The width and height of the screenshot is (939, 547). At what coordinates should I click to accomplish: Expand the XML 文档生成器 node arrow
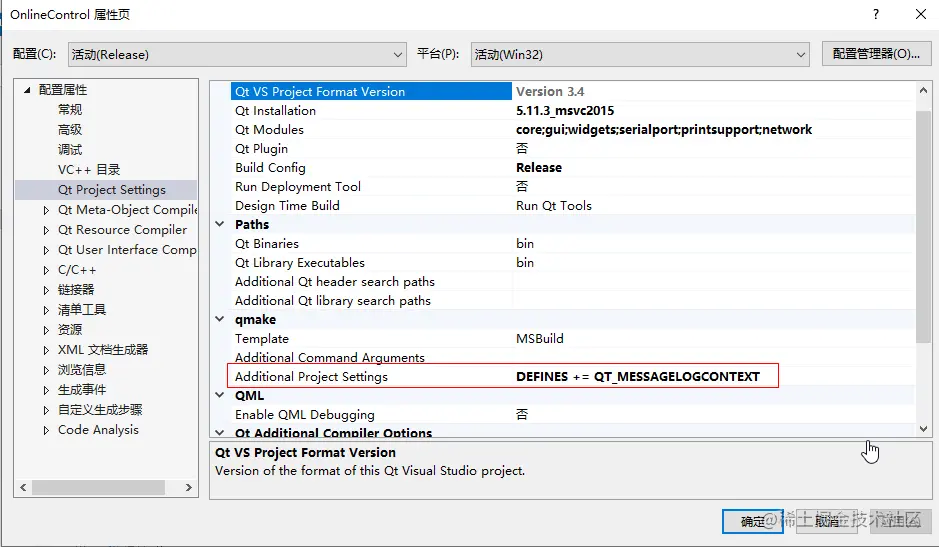46,350
